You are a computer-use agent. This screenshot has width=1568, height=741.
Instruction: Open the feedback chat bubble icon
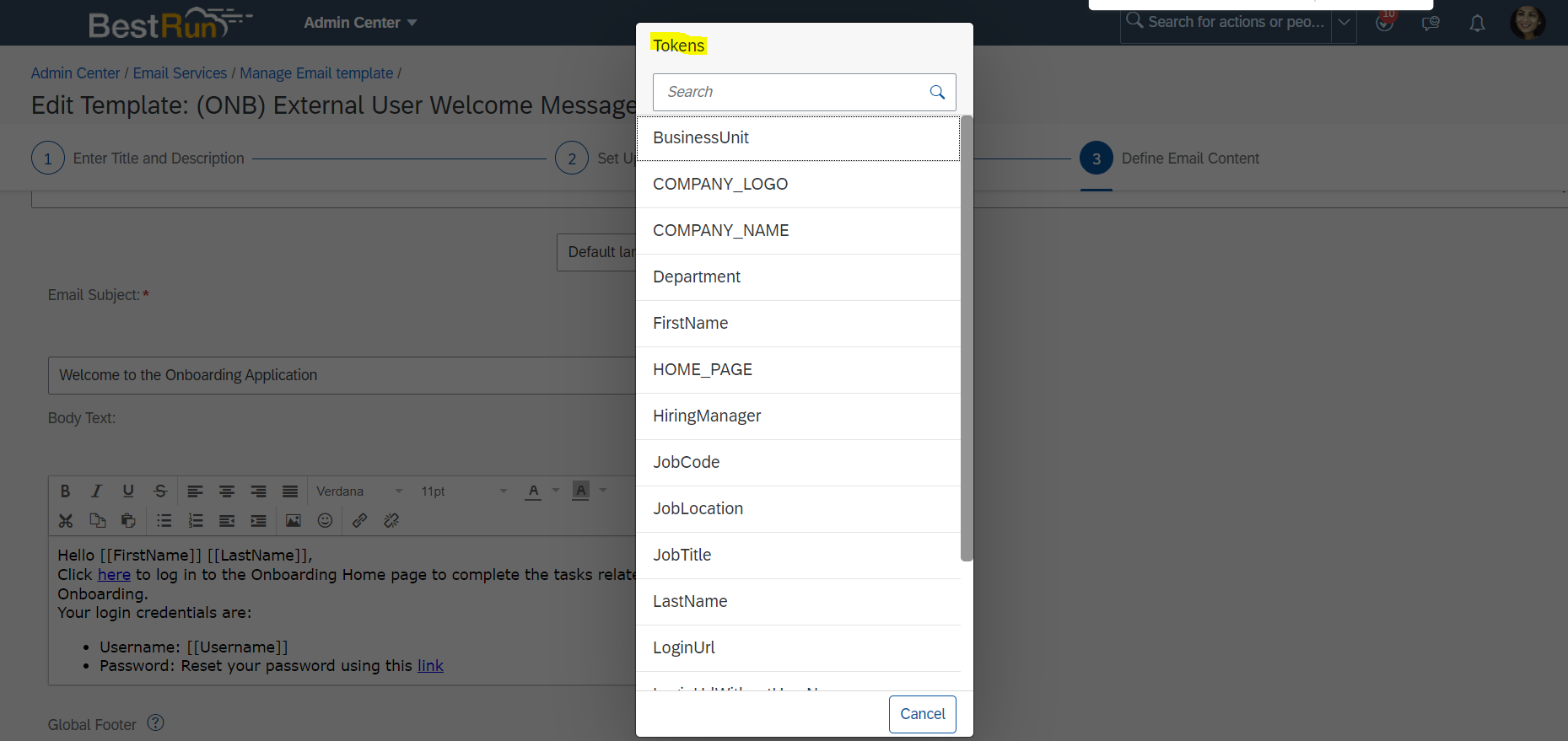pos(1431,23)
